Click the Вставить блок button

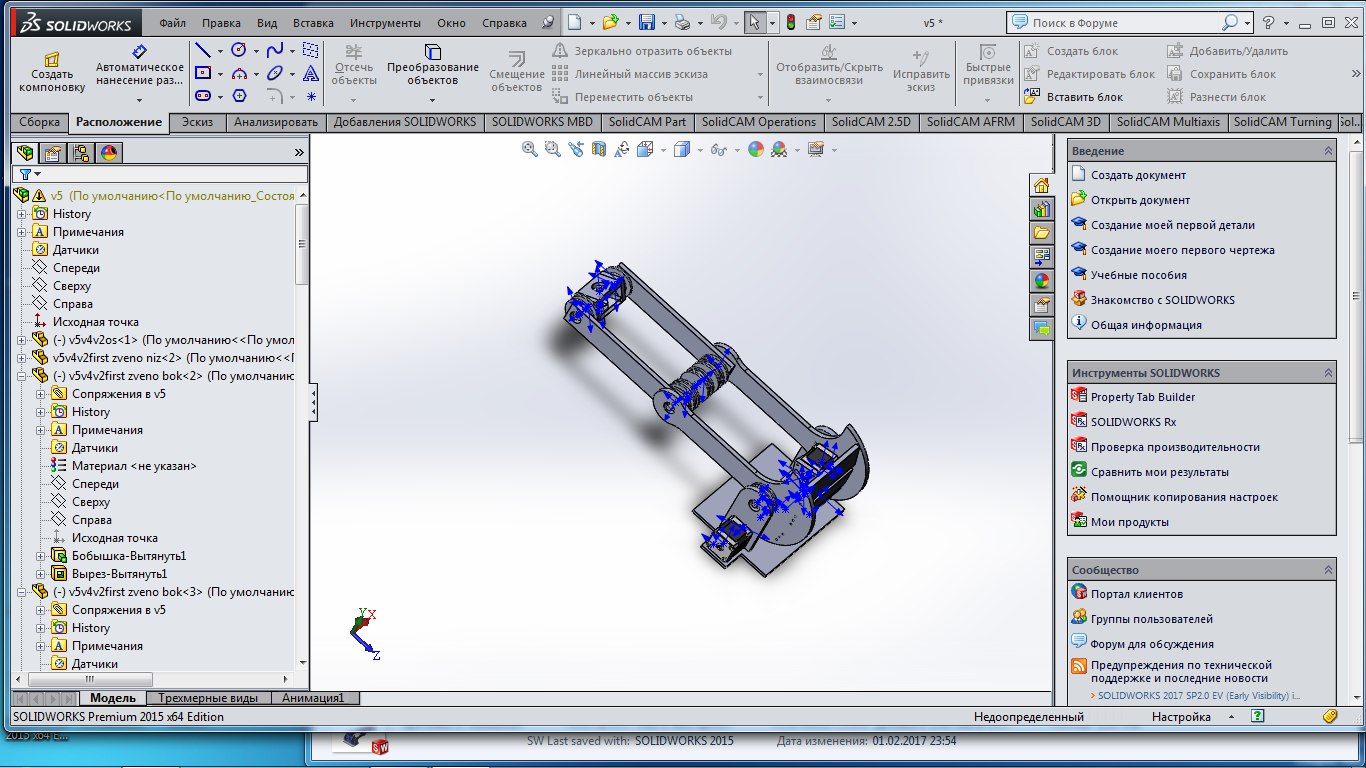point(1073,97)
